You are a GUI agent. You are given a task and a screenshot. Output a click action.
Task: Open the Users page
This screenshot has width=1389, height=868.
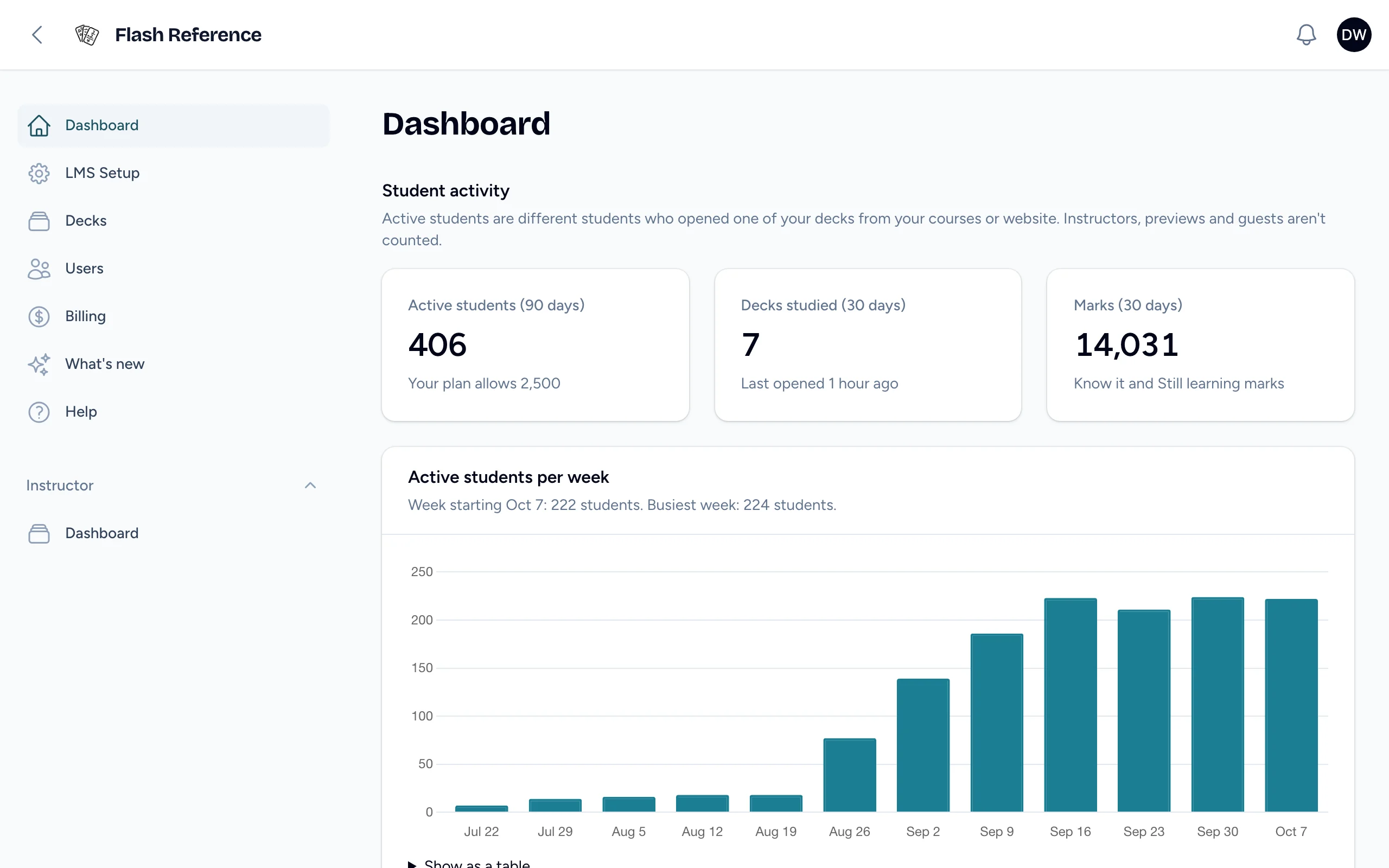173,269
